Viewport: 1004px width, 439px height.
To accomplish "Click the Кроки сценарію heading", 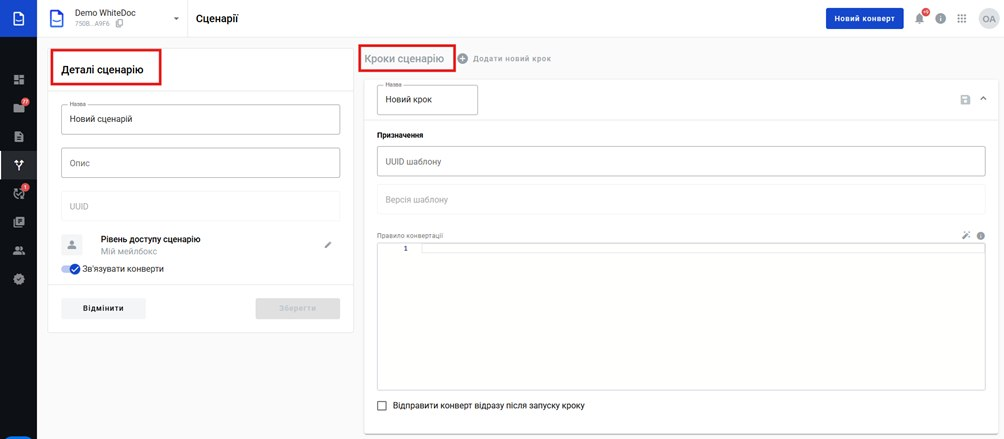I will (x=404, y=59).
